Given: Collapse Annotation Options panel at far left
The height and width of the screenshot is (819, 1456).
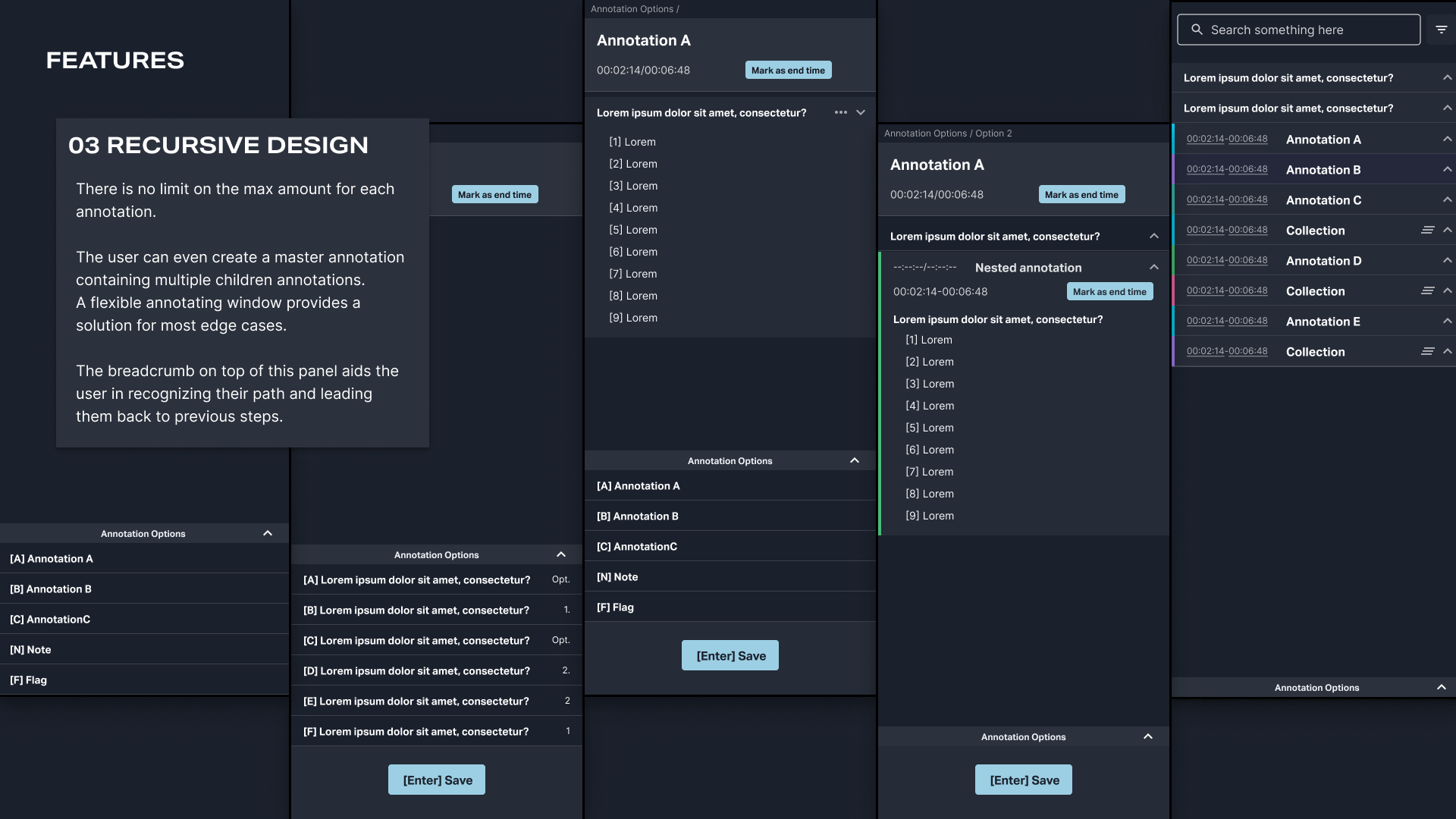Looking at the screenshot, I should coord(268,533).
